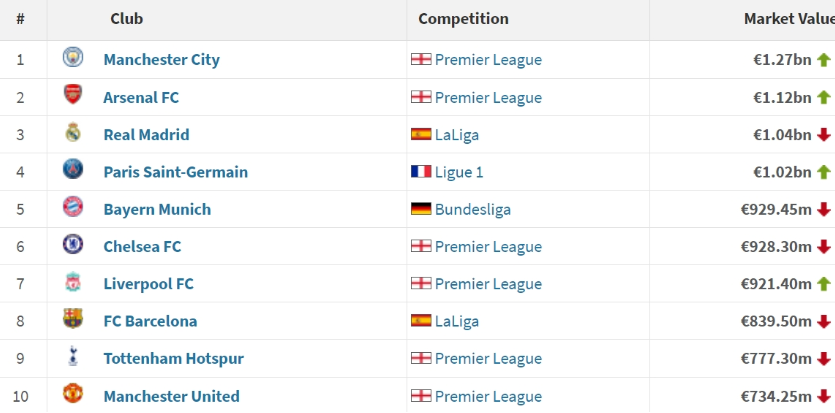
Task: Click the Manchester City club crest
Action: click(73, 59)
